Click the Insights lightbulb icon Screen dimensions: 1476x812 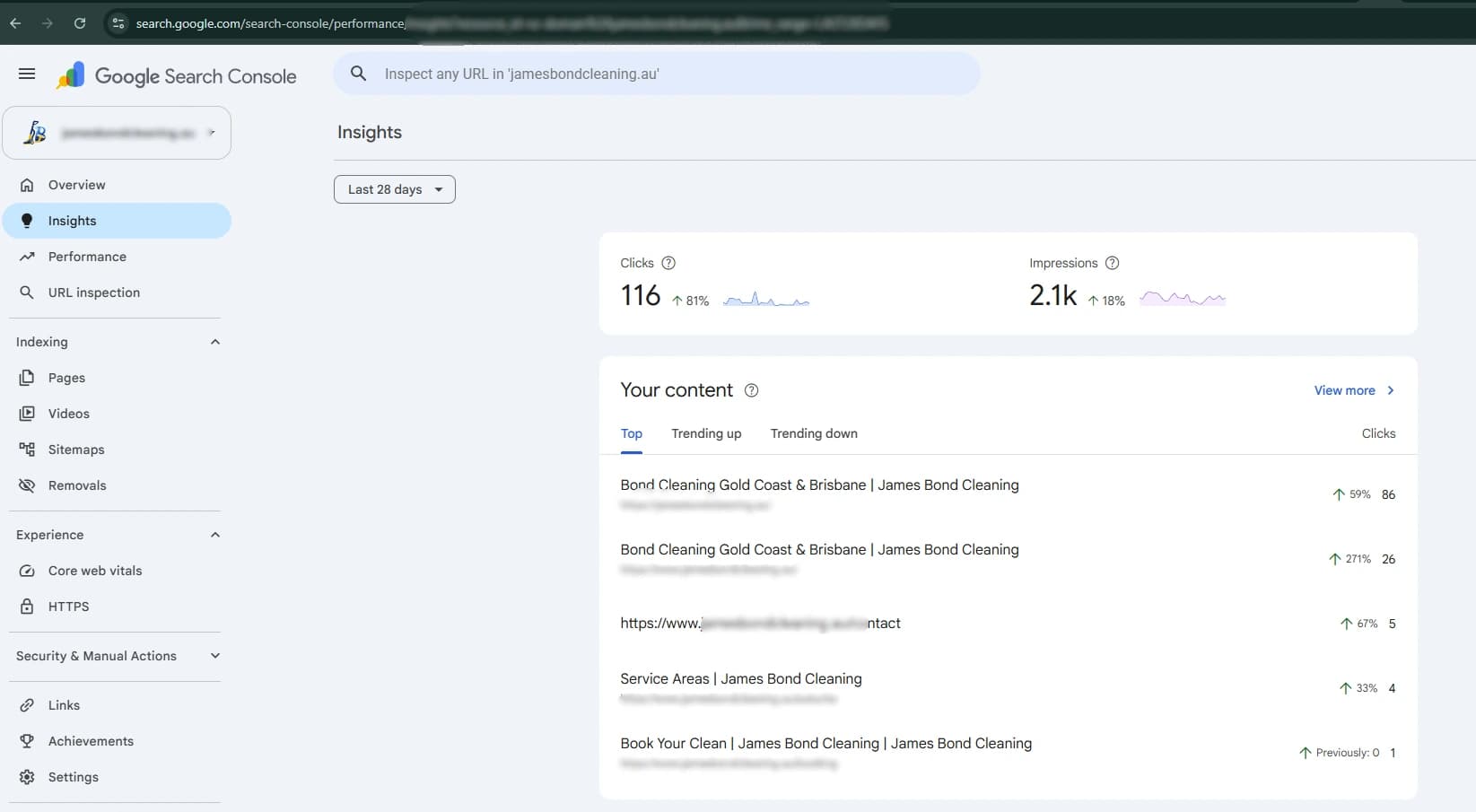coord(27,221)
